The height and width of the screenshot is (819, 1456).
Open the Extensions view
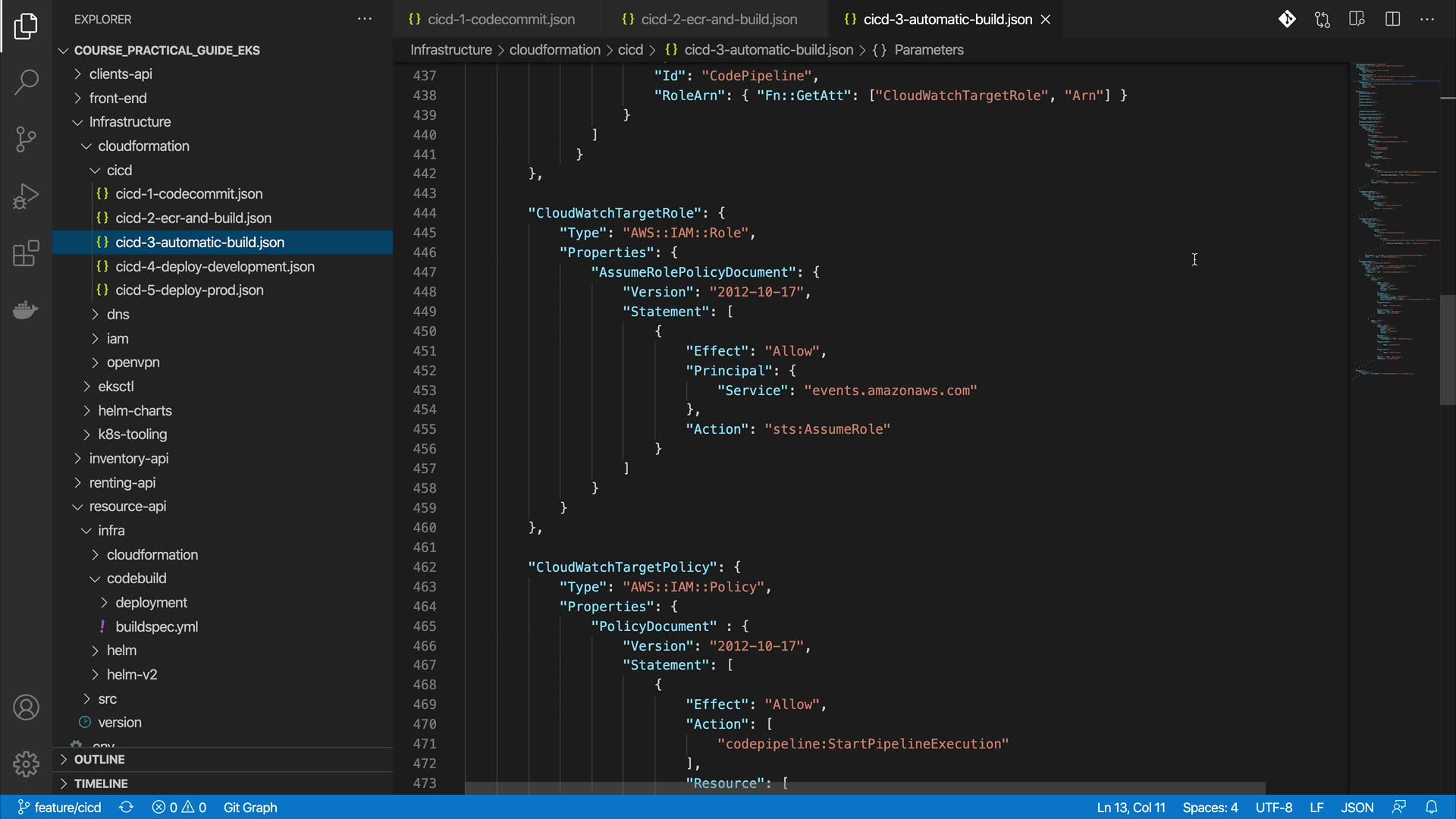(26, 254)
